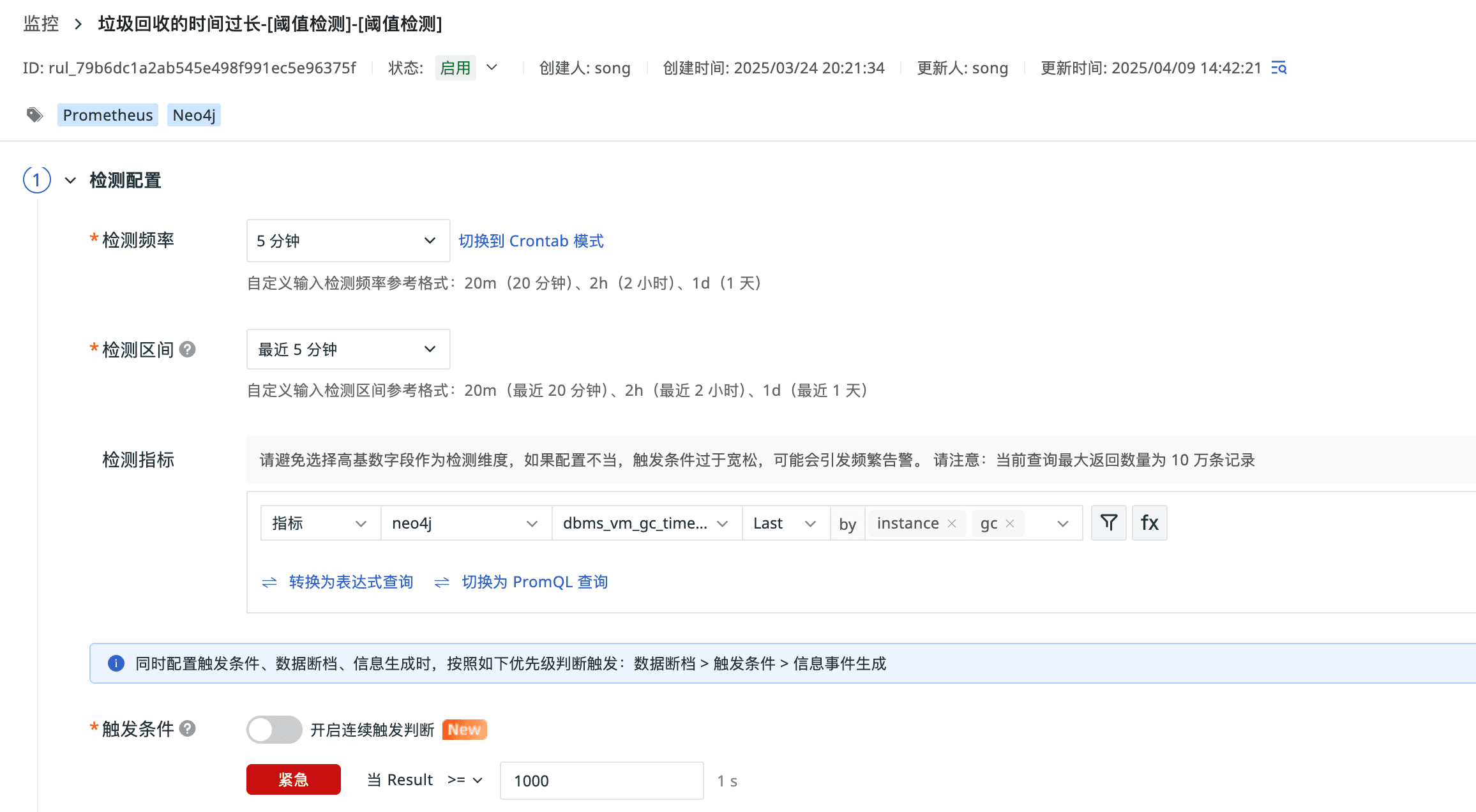Go back to 监控 breadcrumb
The height and width of the screenshot is (812, 1476).
[x=41, y=24]
